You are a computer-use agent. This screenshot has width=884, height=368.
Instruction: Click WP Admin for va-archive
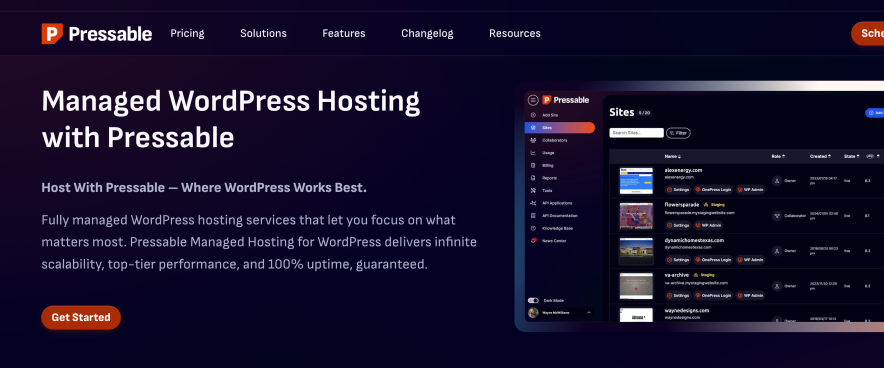pos(750,295)
